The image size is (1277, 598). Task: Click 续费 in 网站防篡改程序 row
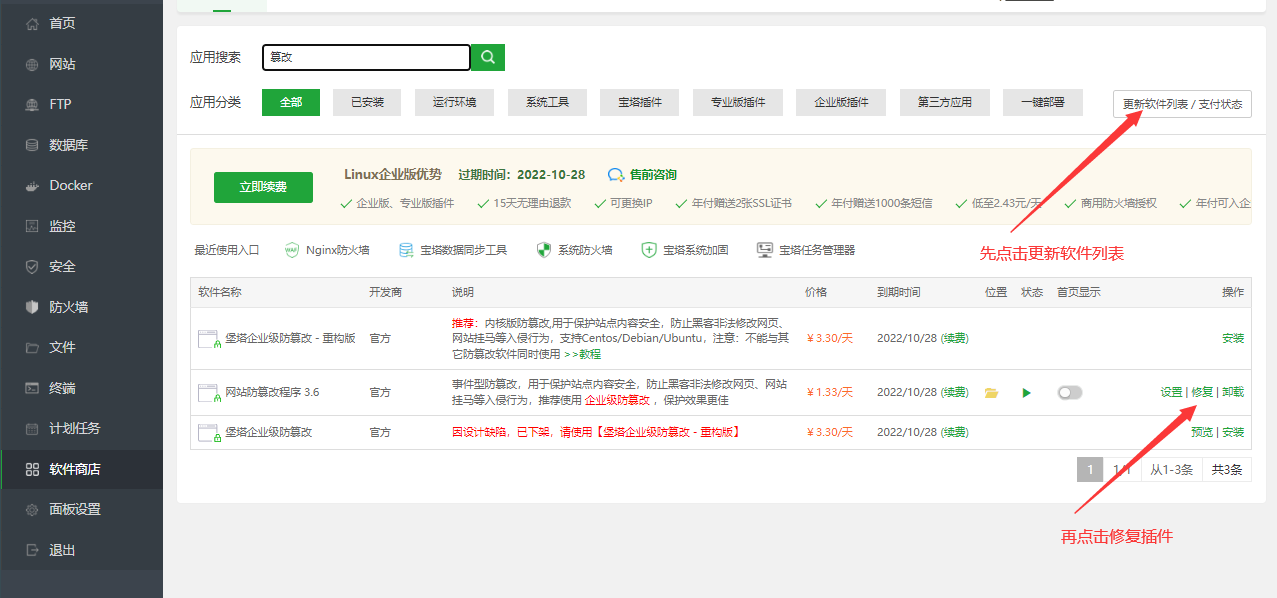955,393
